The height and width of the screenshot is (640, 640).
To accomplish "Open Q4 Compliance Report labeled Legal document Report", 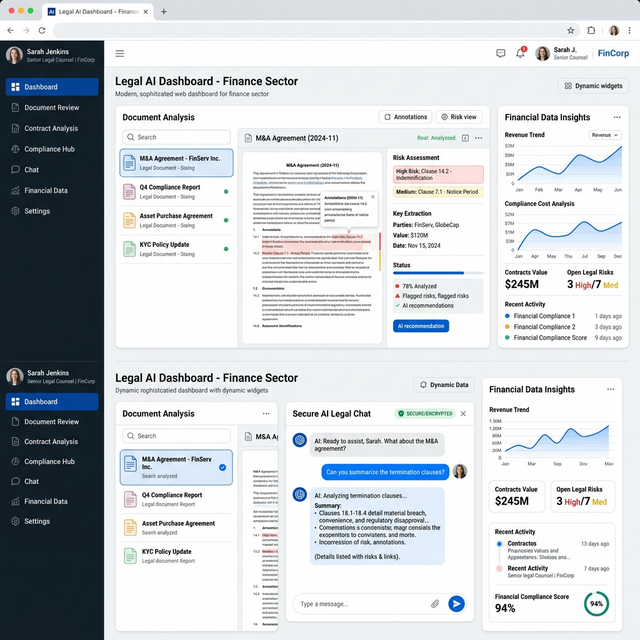I will pos(176,499).
